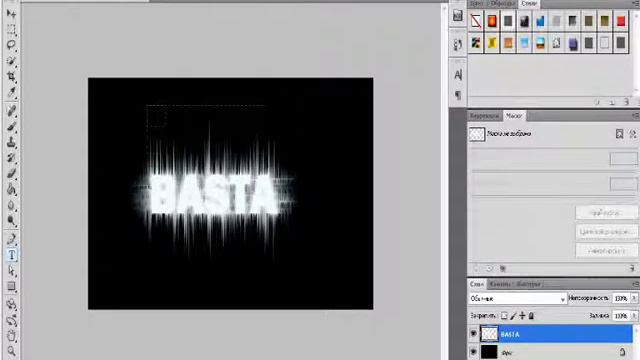Select the Rectangular Marquee tool
This screenshot has height=360, width=640.
(x=11, y=29)
